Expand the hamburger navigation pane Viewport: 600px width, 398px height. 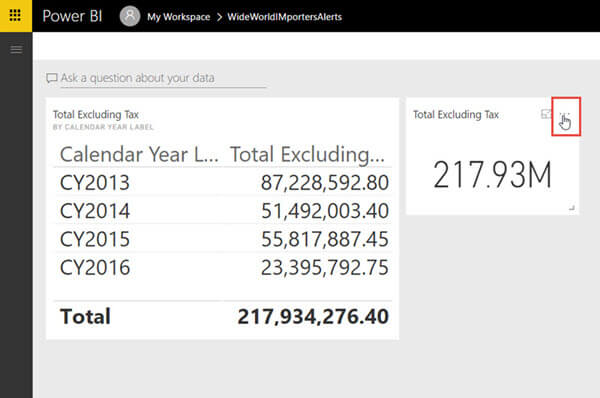[16, 49]
